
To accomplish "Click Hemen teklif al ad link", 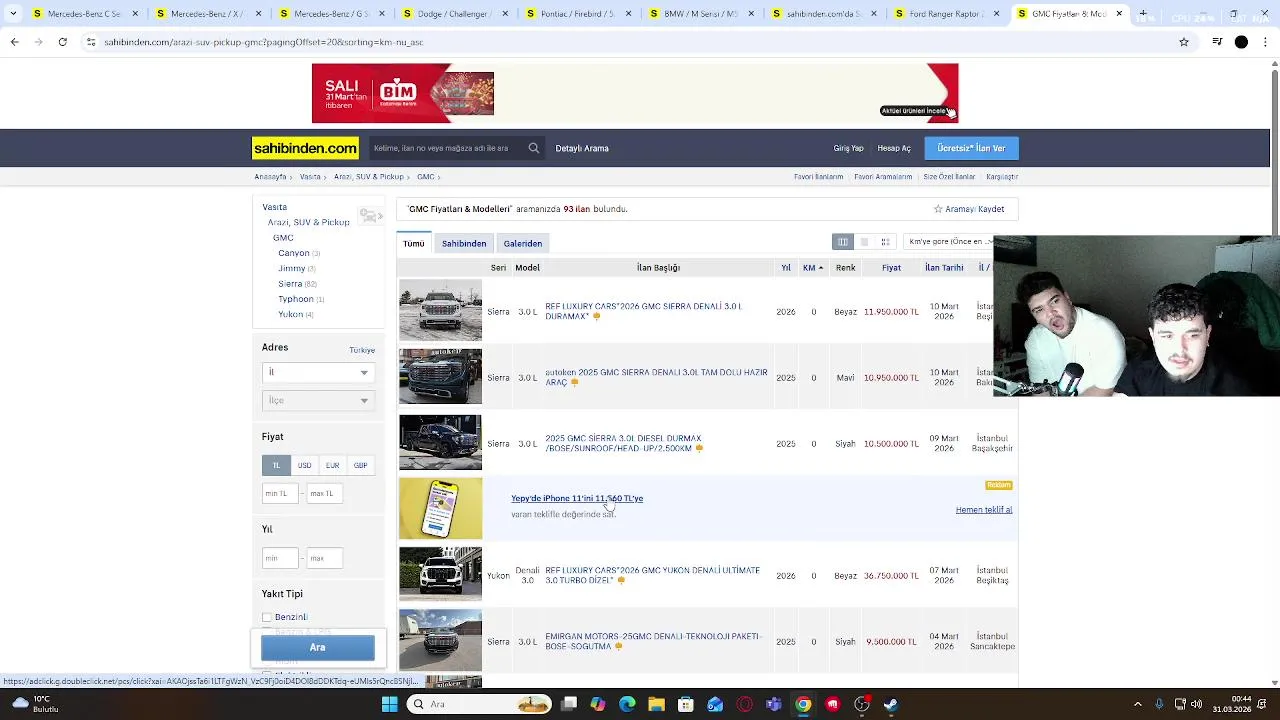I will tap(984, 510).
